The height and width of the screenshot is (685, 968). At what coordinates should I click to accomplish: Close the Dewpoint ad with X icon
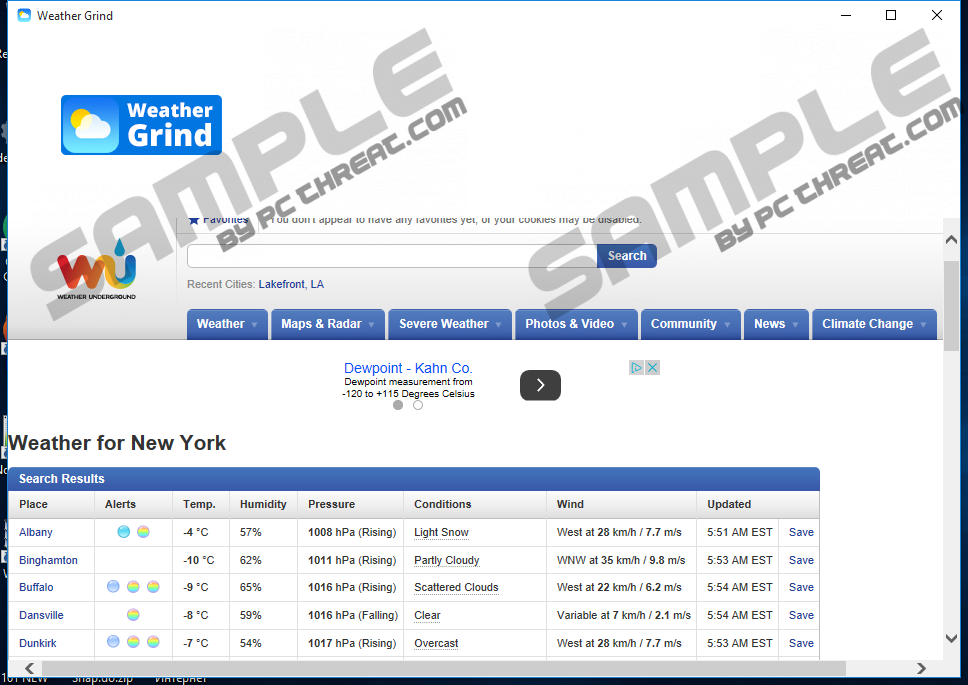pyautogui.click(x=652, y=368)
